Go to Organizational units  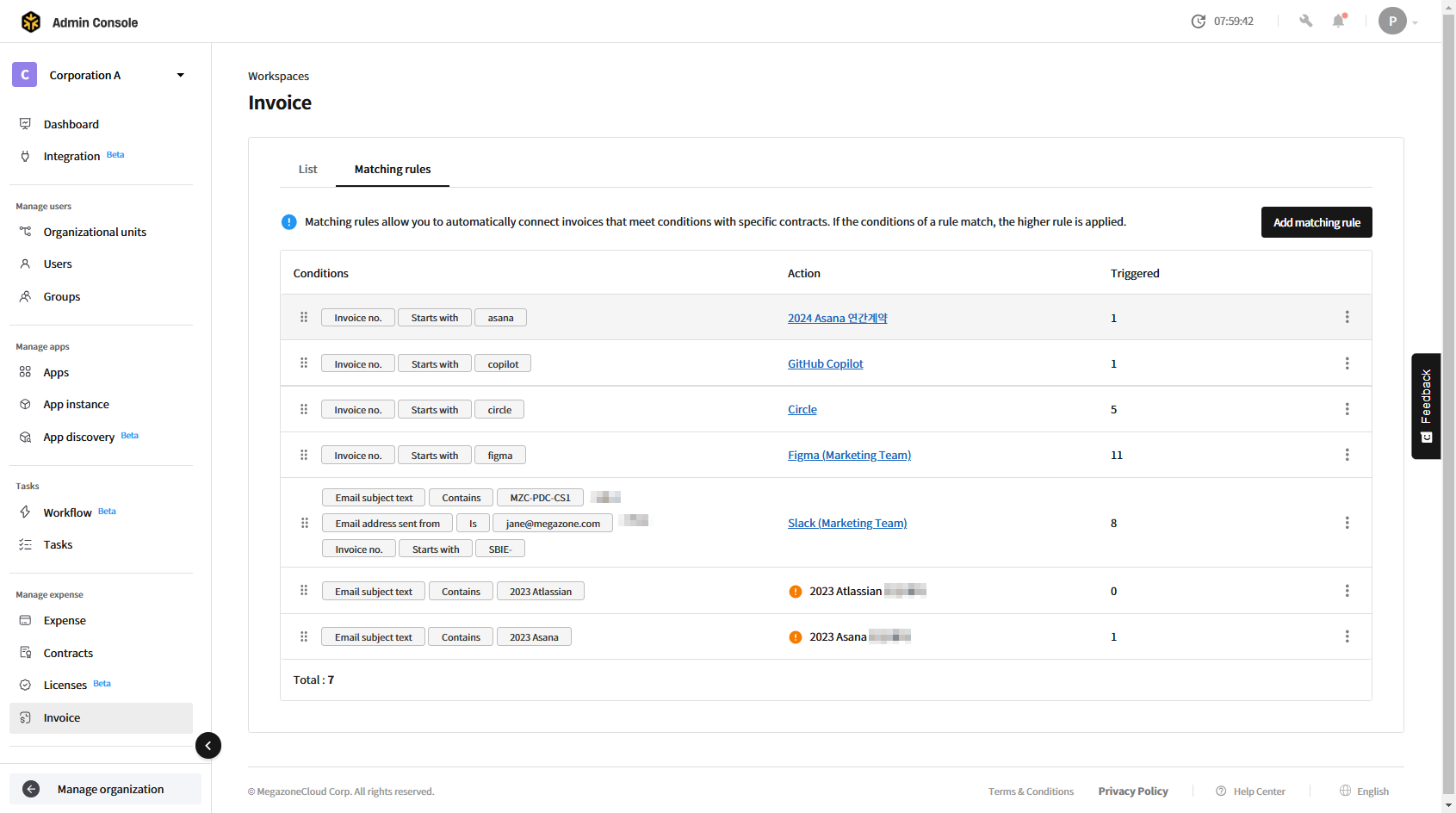coord(95,232)
